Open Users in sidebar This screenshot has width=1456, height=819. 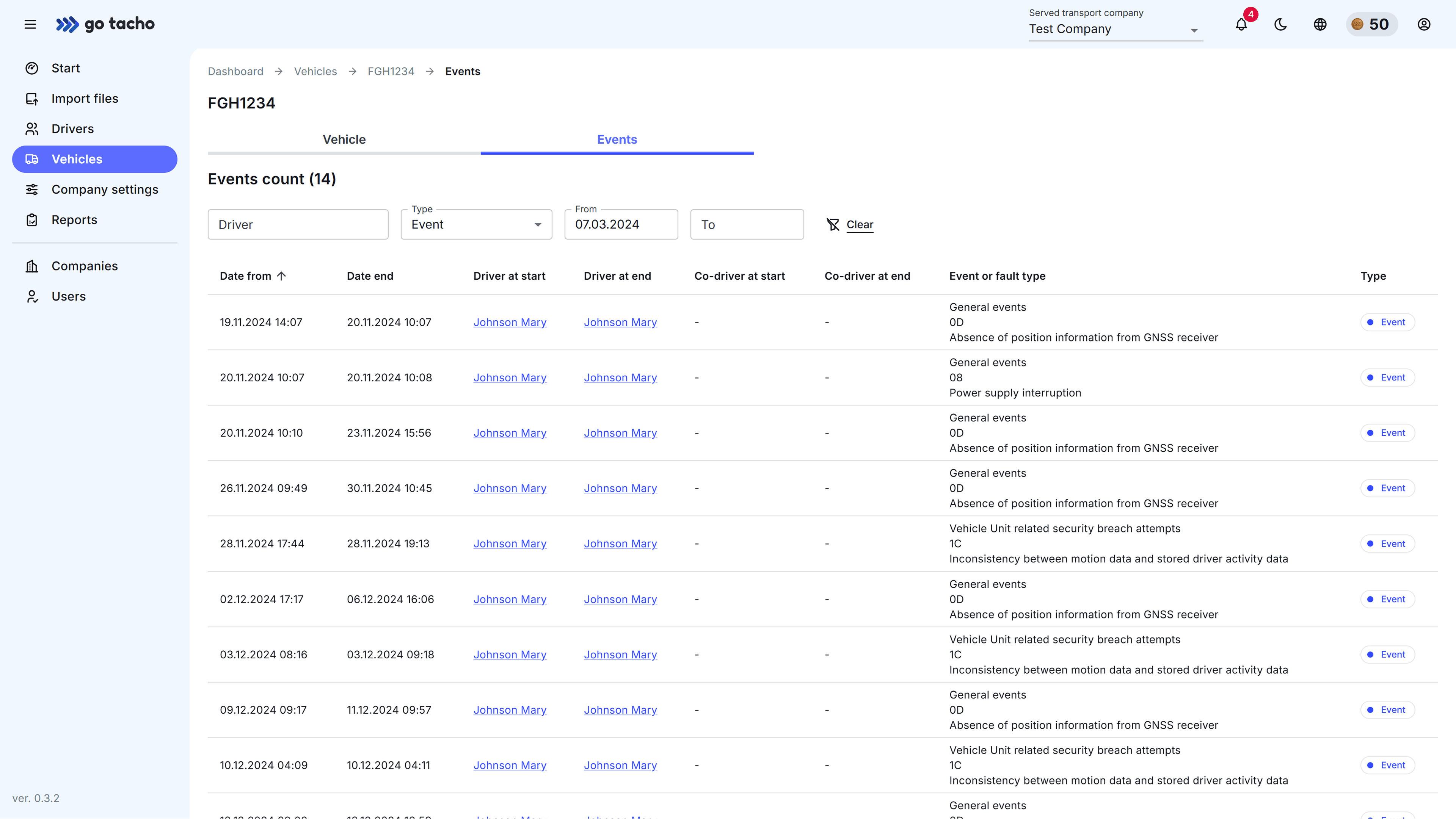tap(94, 296)
